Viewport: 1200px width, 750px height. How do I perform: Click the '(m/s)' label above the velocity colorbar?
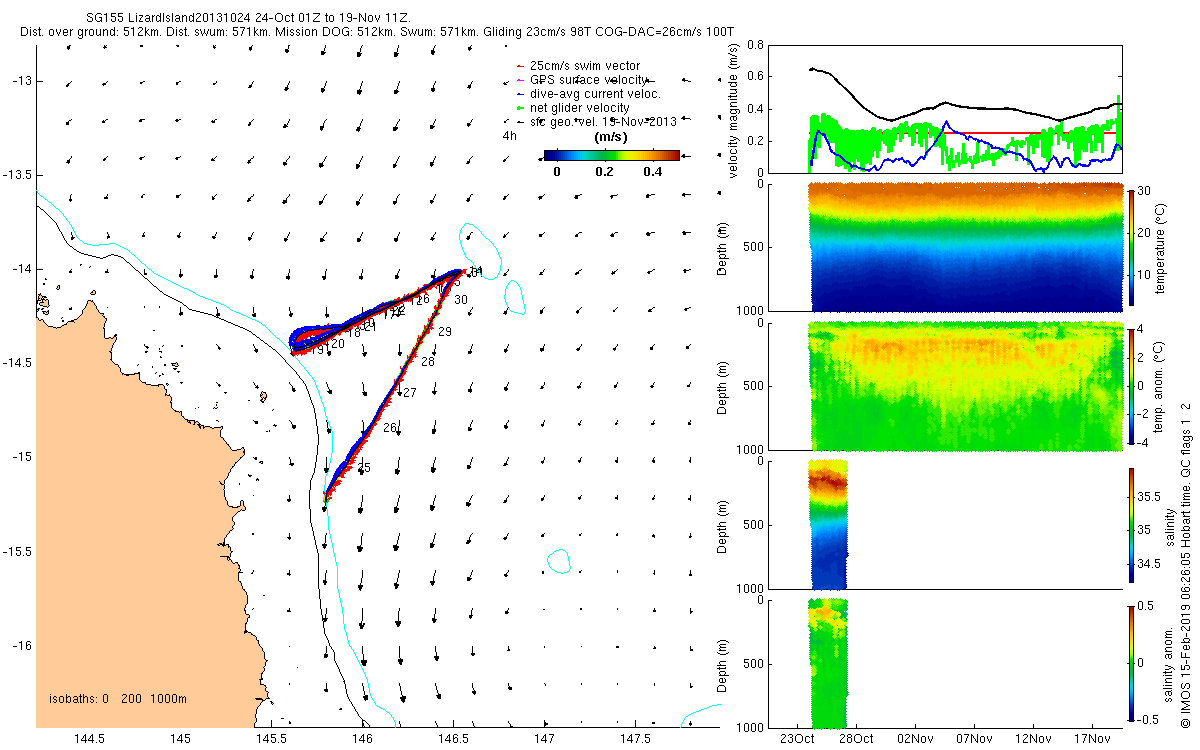pos(611,137)
